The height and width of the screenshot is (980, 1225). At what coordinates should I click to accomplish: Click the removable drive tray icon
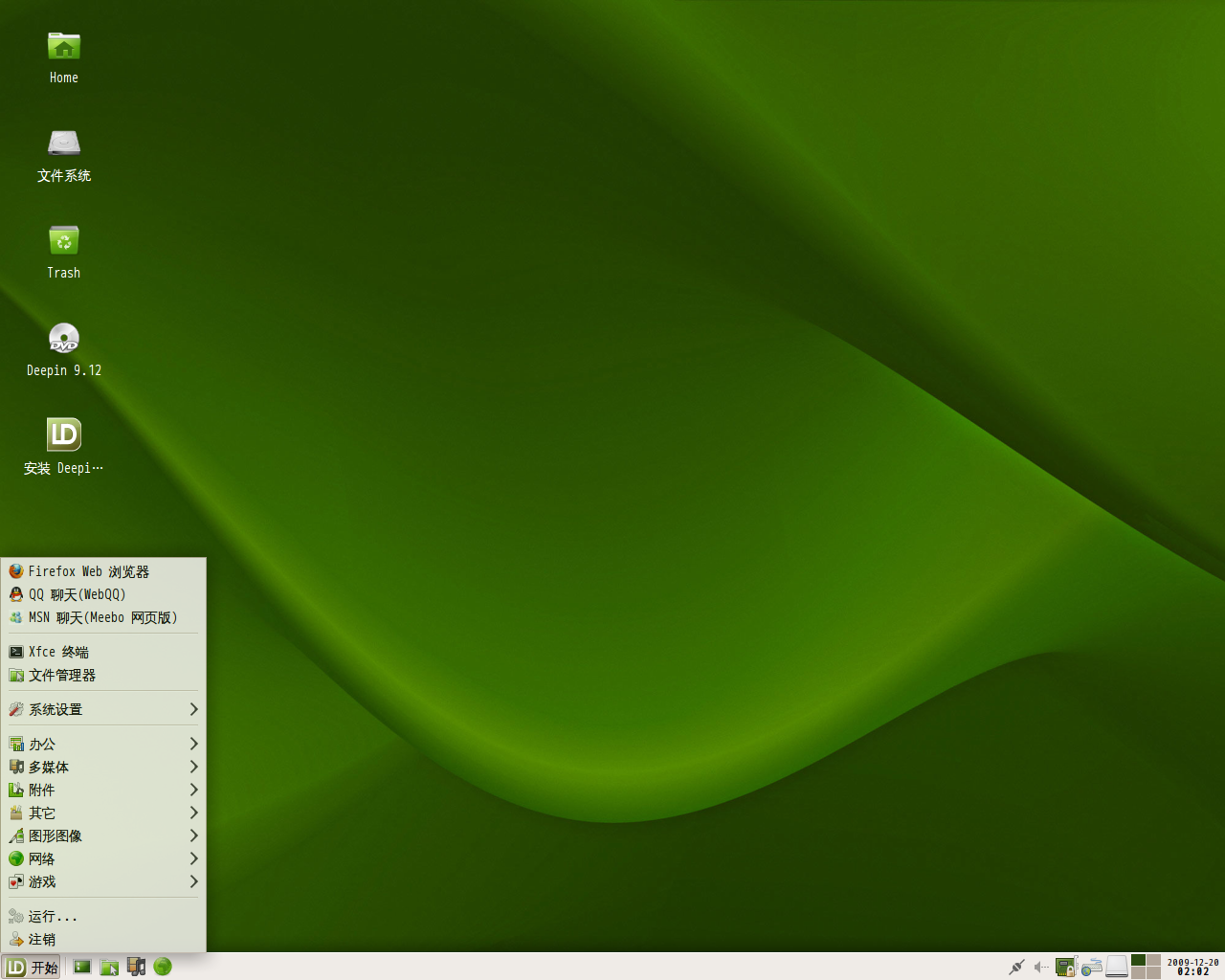coord(1117,967)
